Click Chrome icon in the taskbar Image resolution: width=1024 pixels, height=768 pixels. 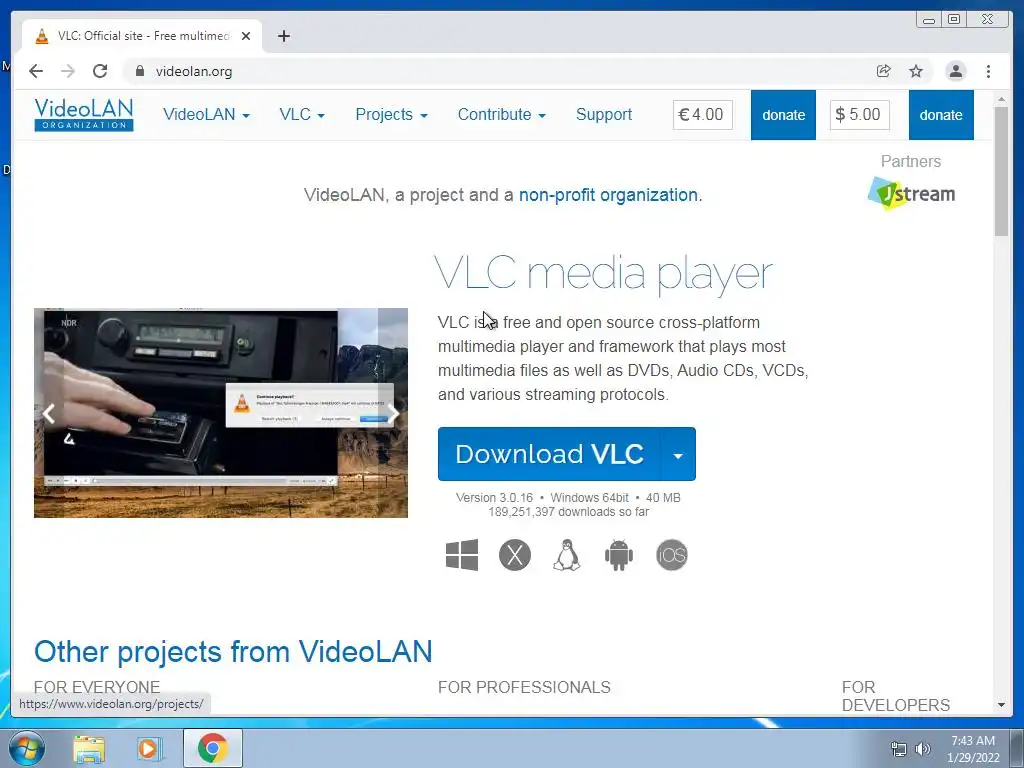point(212,748)
